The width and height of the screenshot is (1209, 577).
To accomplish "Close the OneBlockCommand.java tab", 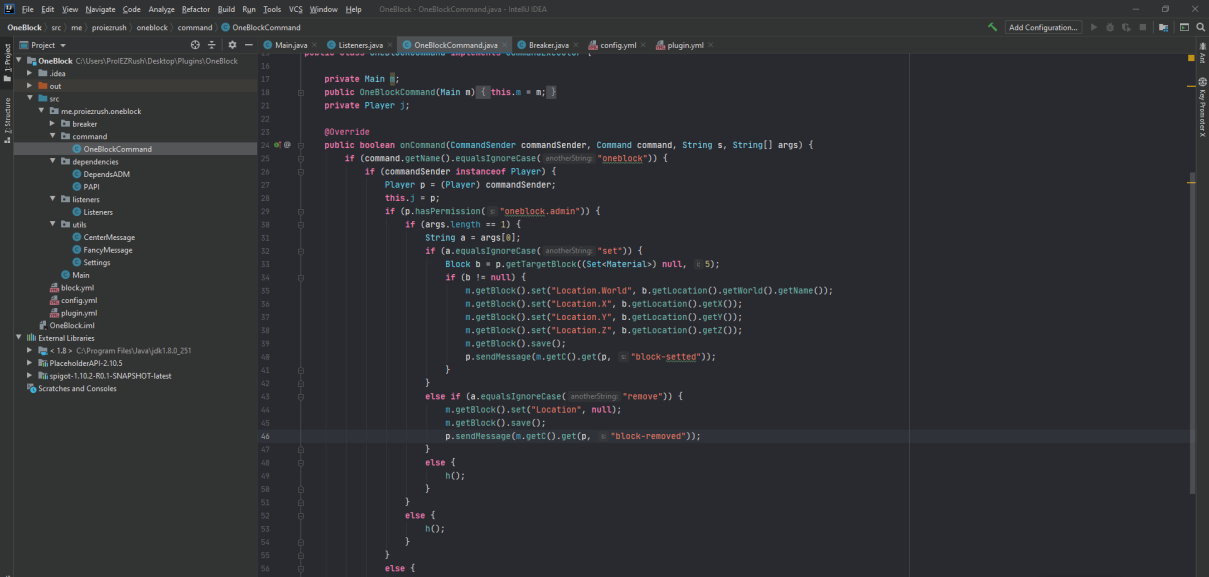I will coord(505,45).
